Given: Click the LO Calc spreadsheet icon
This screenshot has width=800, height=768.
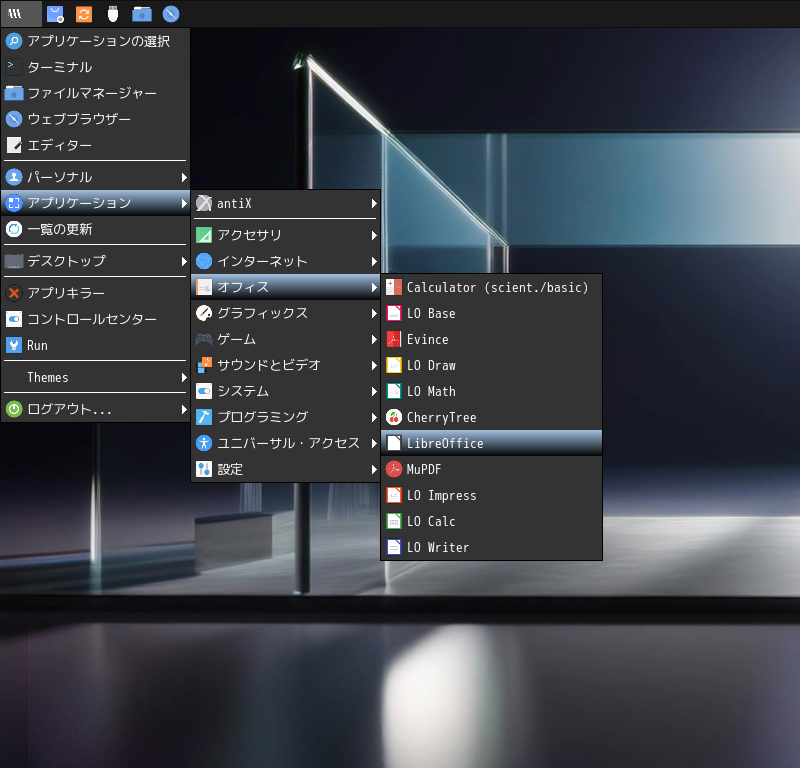Looking at the screenshot, I should 394,521.
